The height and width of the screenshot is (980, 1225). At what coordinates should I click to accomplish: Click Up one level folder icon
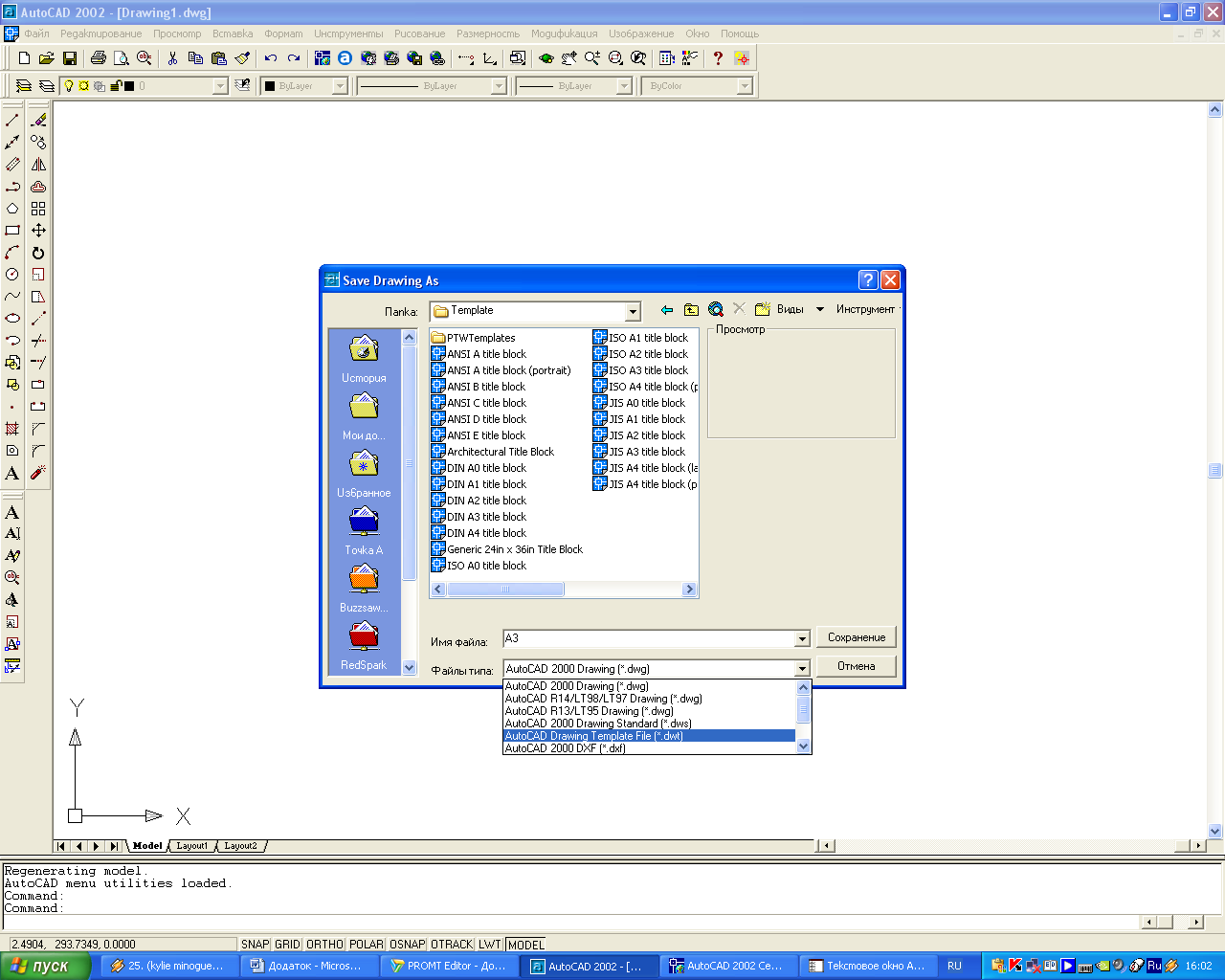(691, 309)
